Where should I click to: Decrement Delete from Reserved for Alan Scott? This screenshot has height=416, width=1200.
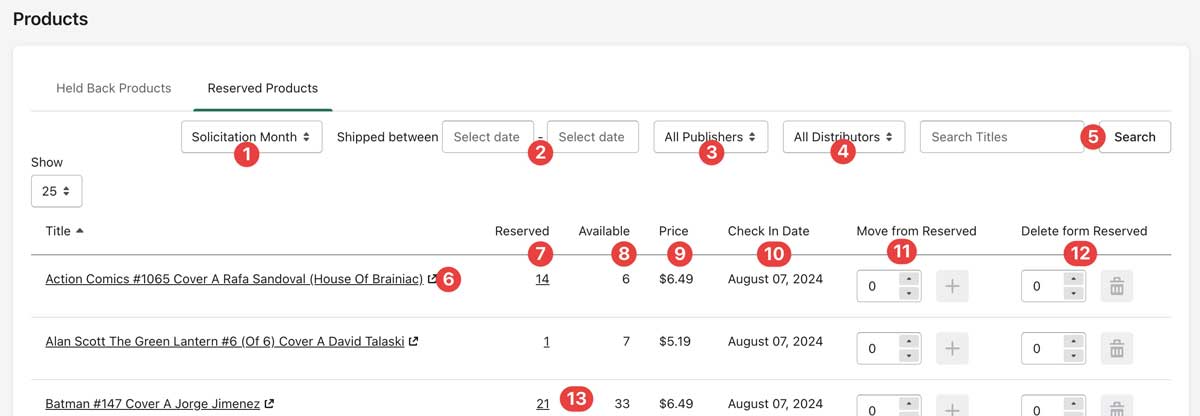tap(1074, 355)
